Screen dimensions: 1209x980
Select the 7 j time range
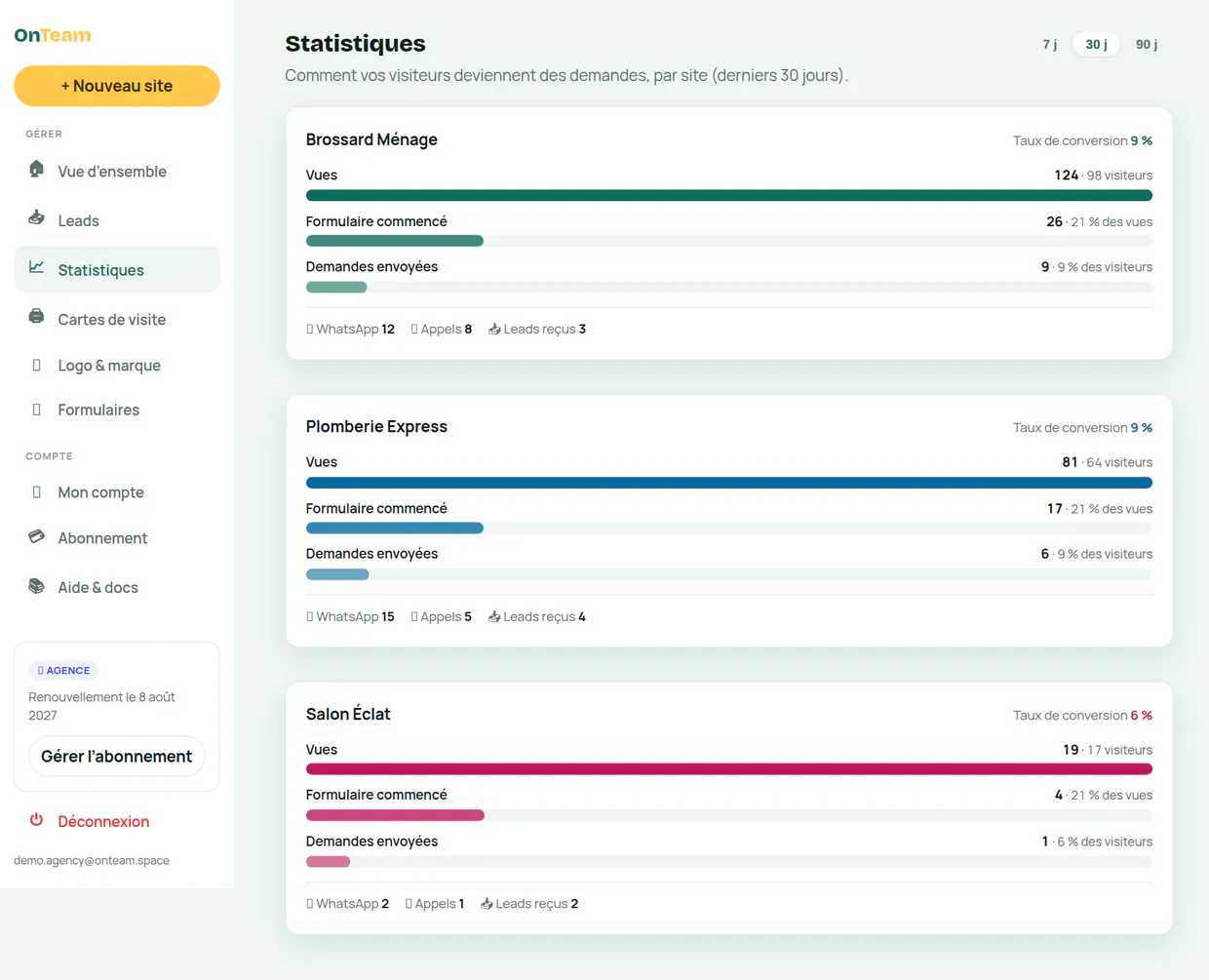(x=1050, y=45)
